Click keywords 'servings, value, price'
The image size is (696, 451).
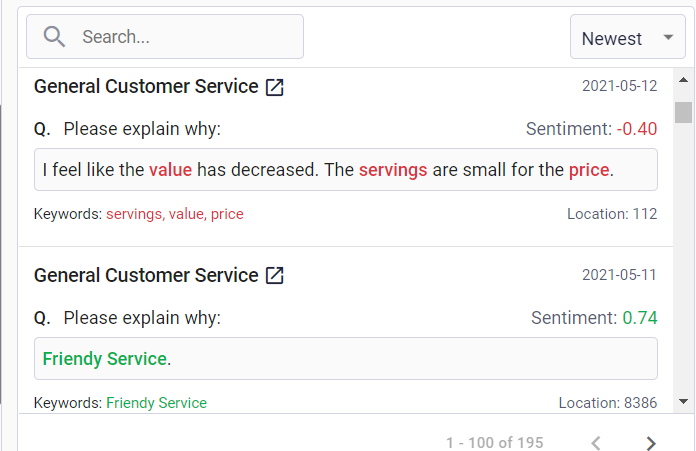pos(175,214)
